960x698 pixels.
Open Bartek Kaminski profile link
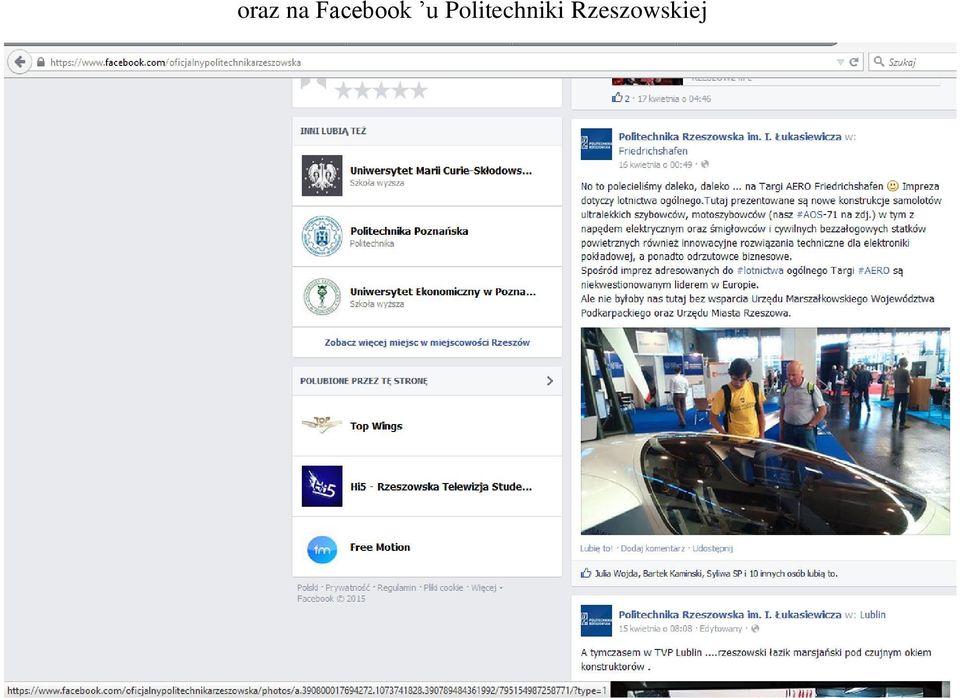coord(672,574)
